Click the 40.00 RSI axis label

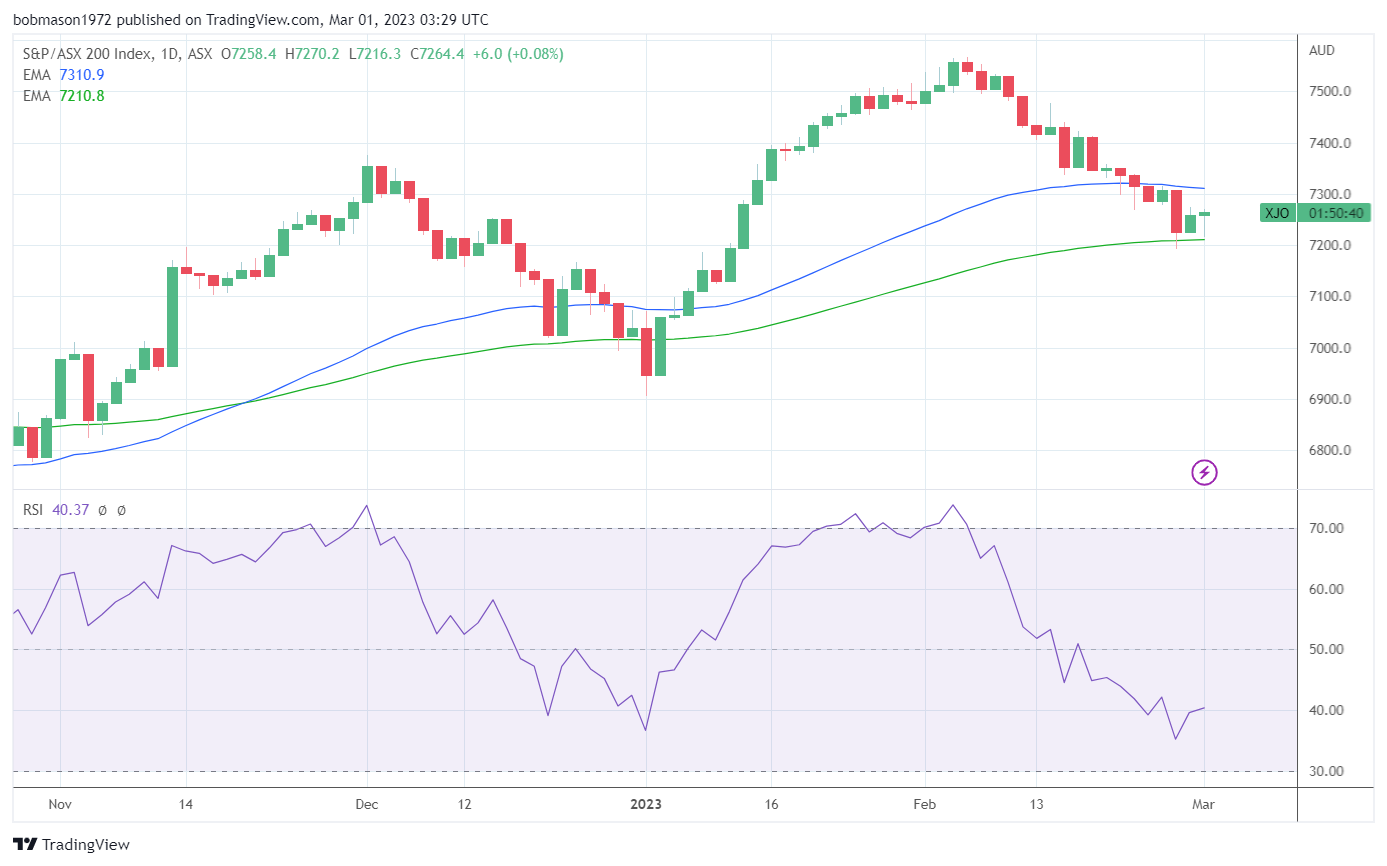point(1326,711)
